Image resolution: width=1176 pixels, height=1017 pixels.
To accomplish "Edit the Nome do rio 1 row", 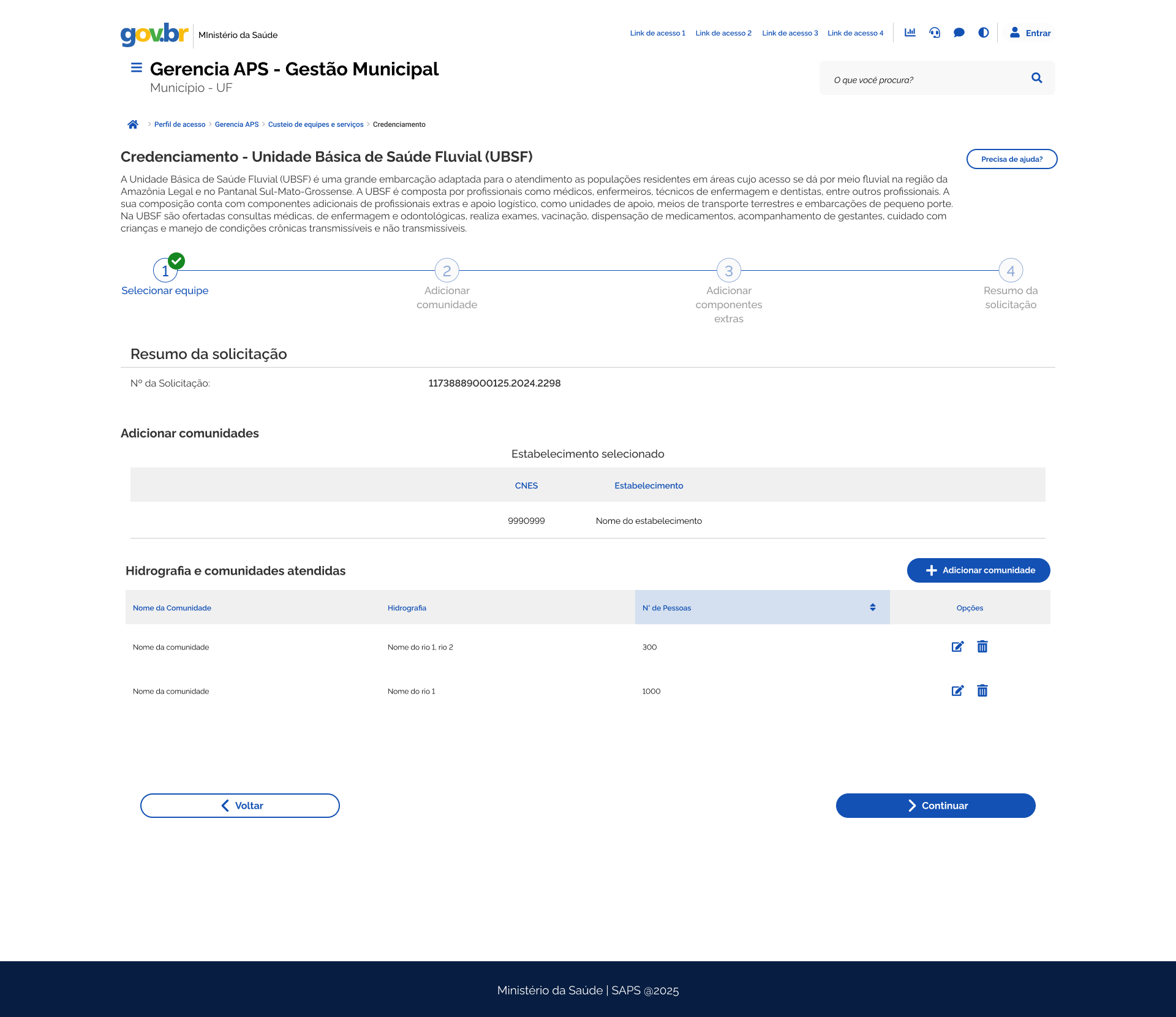I will 958,691.
